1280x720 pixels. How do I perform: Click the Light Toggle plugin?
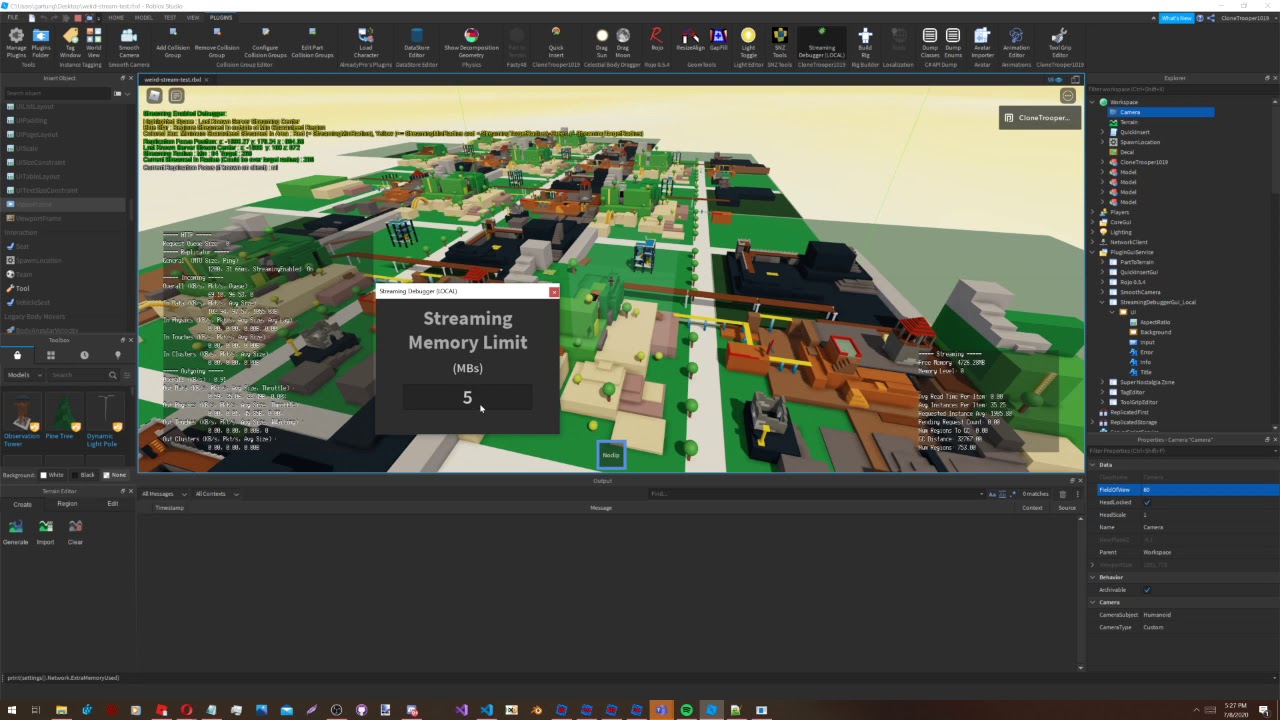748,42
